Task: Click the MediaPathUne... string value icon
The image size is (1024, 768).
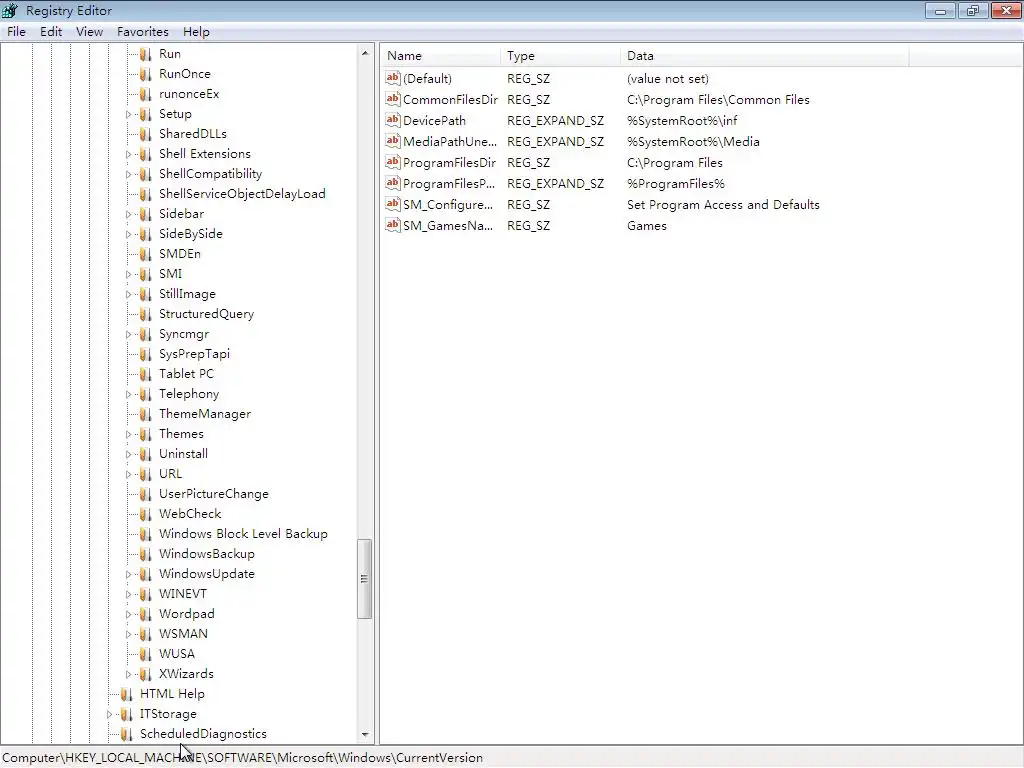Action: point(392,141)
